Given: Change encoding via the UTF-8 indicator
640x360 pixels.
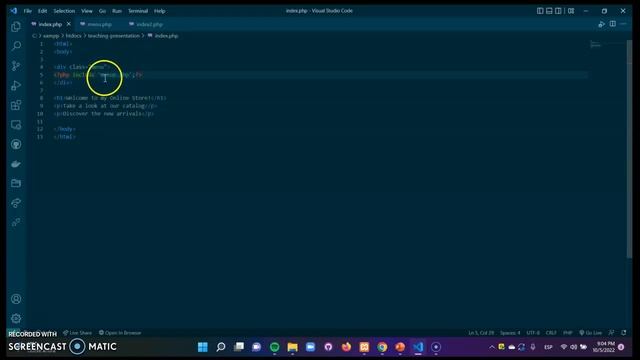Looking at the screenshot, I should click(533, 333).
